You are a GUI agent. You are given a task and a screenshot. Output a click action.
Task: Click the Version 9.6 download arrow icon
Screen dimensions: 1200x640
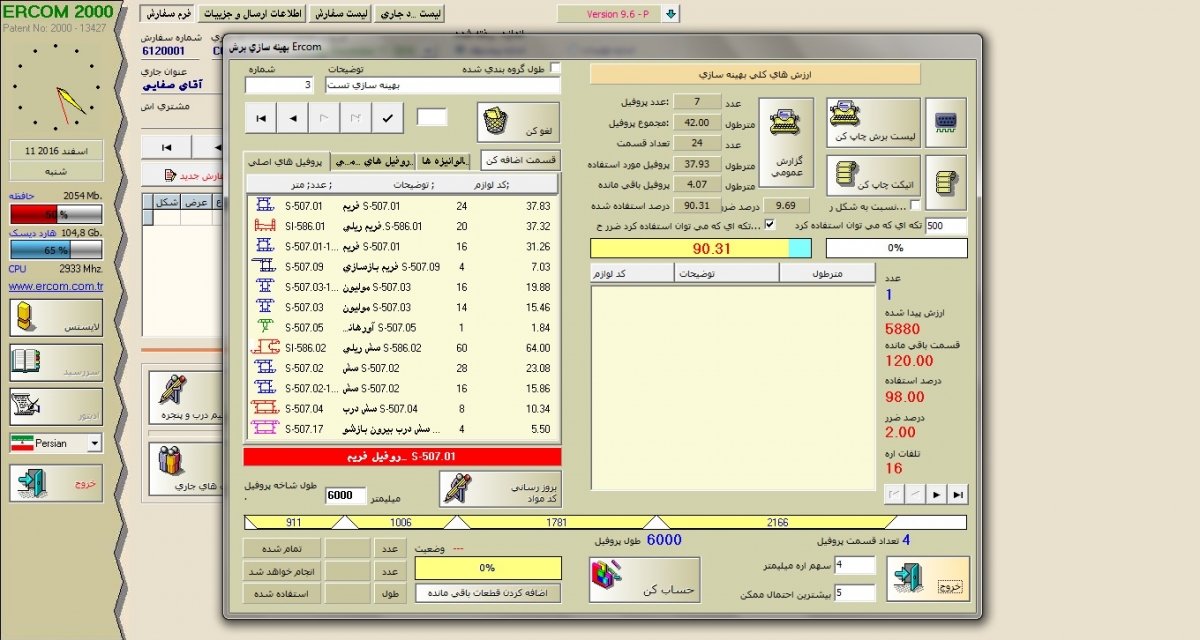coord(671,14)
